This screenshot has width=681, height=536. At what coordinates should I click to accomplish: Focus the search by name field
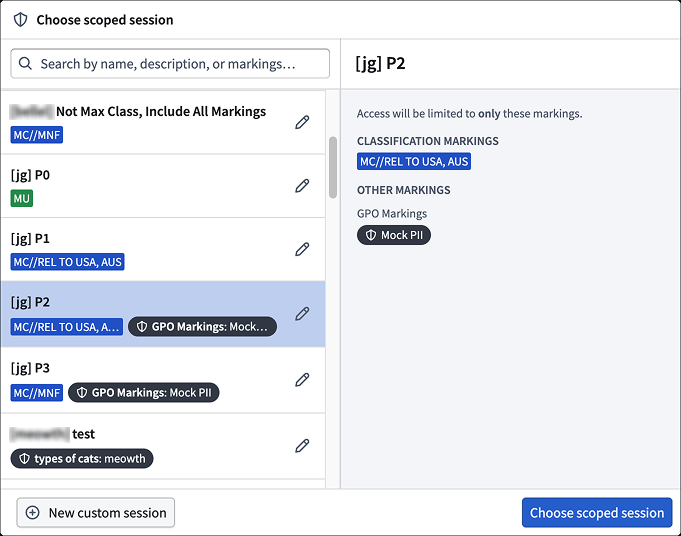point(170,63)
